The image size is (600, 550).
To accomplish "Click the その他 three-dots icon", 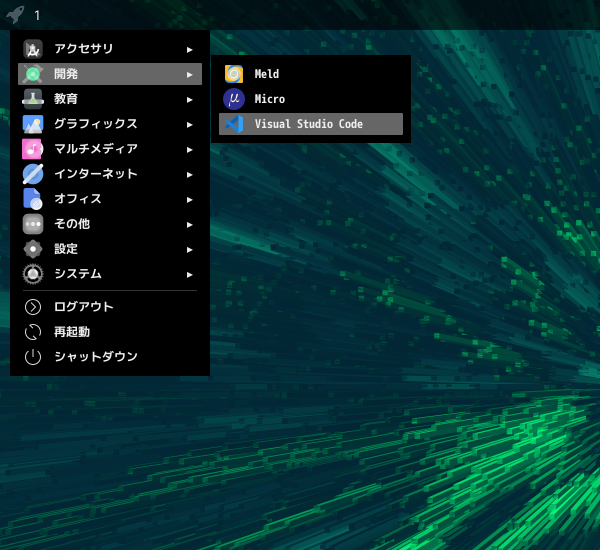I will click(33, 224).
